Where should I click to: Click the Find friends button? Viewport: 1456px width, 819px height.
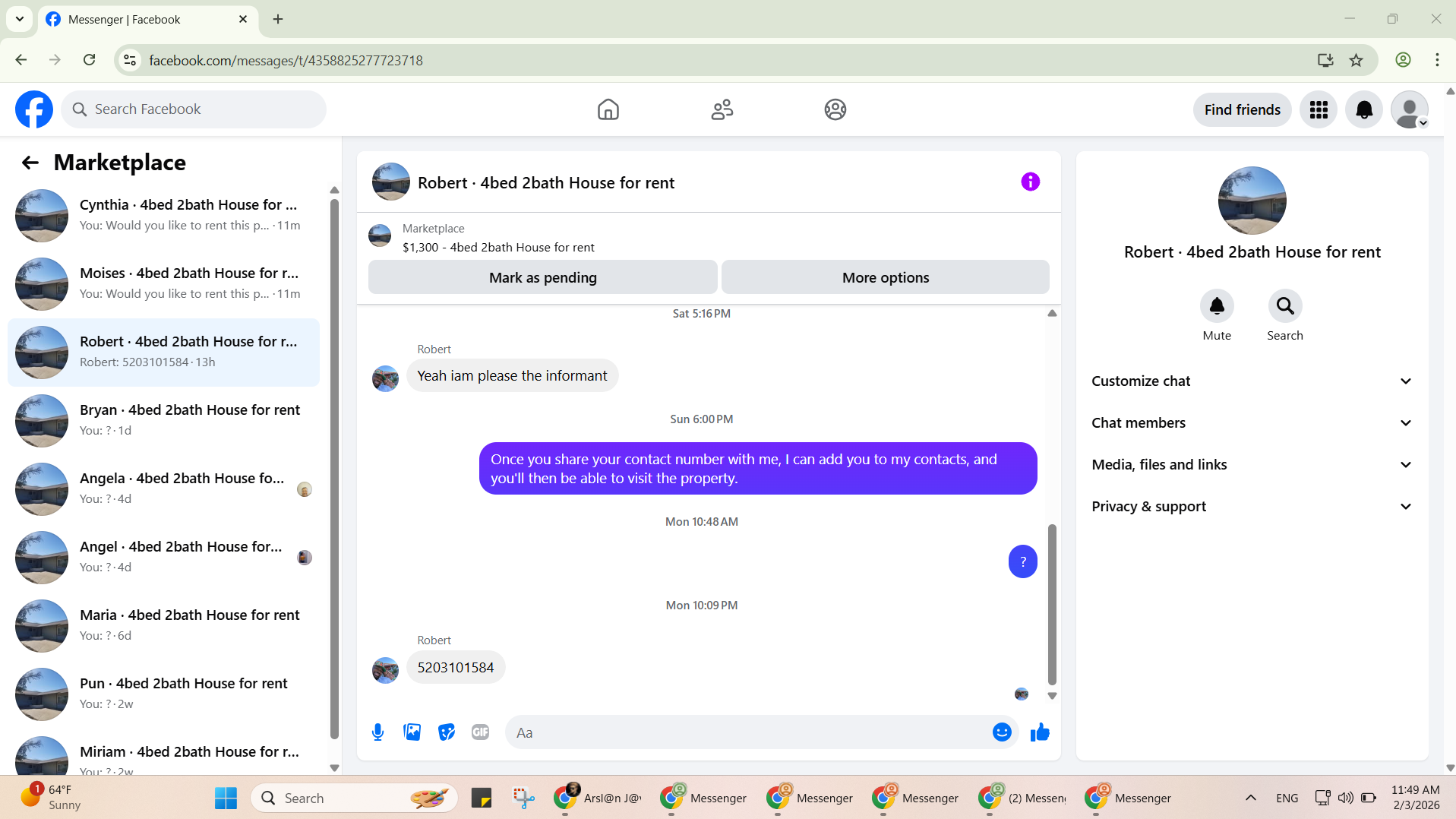(1242, 109)
